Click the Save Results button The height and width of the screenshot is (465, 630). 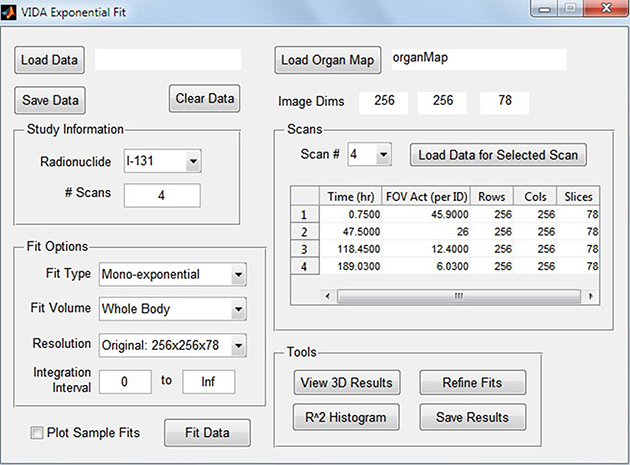472,417
